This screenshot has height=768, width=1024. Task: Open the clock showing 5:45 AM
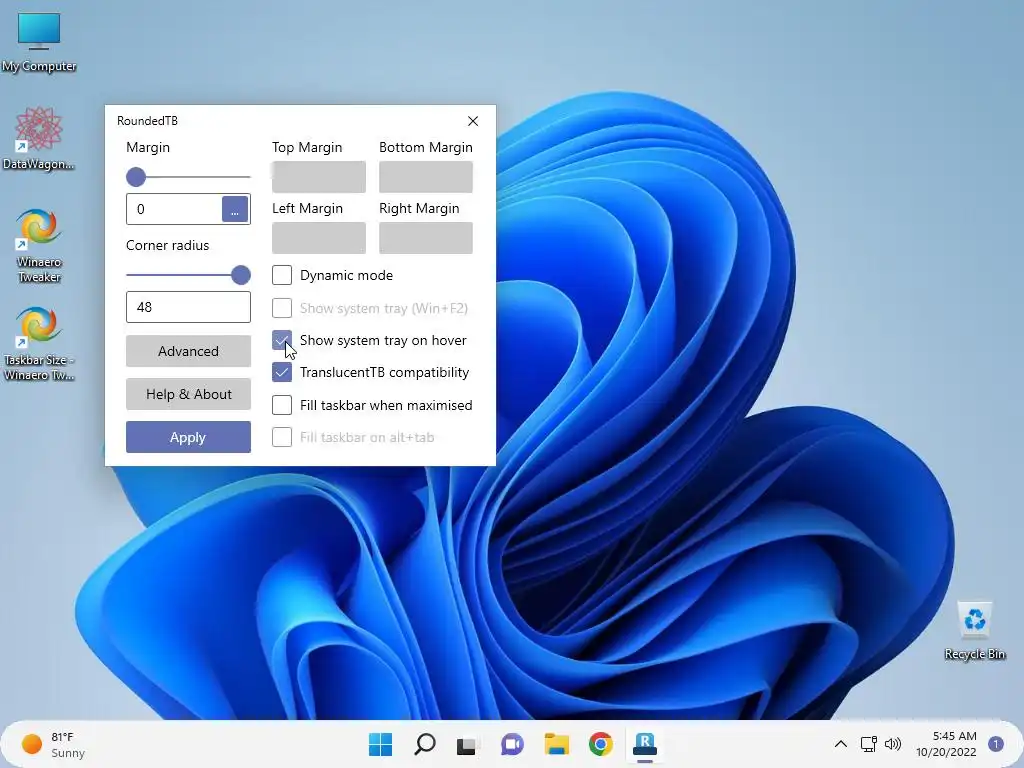946,744
